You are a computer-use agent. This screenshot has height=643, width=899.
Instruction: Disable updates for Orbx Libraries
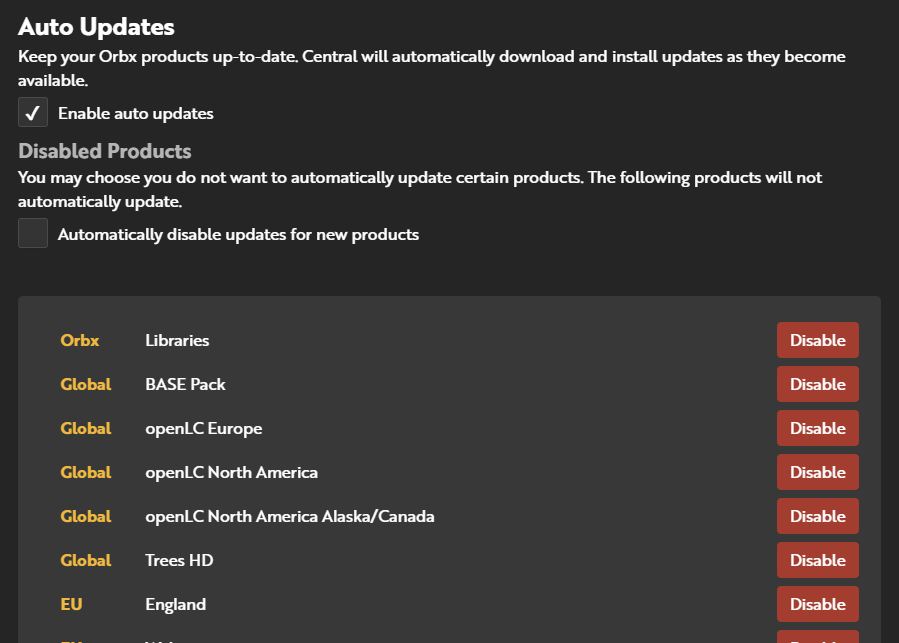pos(817,340)
